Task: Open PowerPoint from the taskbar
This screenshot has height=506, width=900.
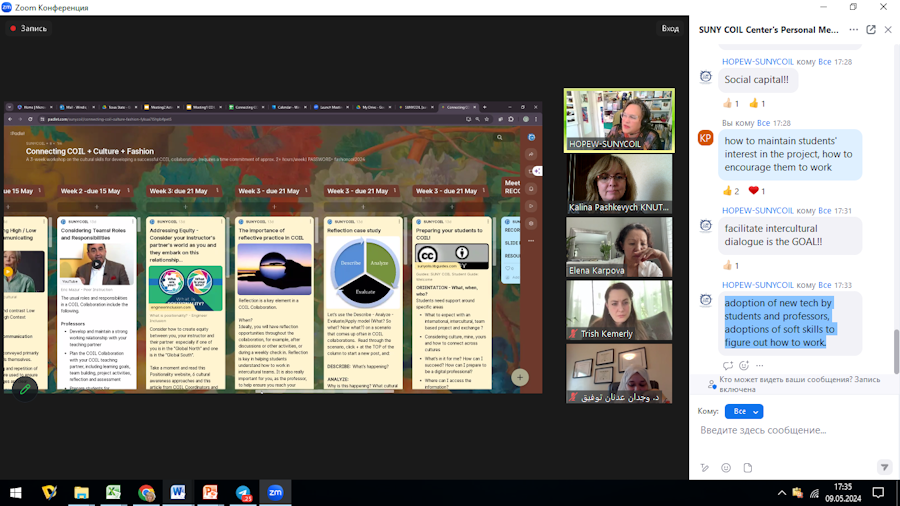Action: coord(210,492)
